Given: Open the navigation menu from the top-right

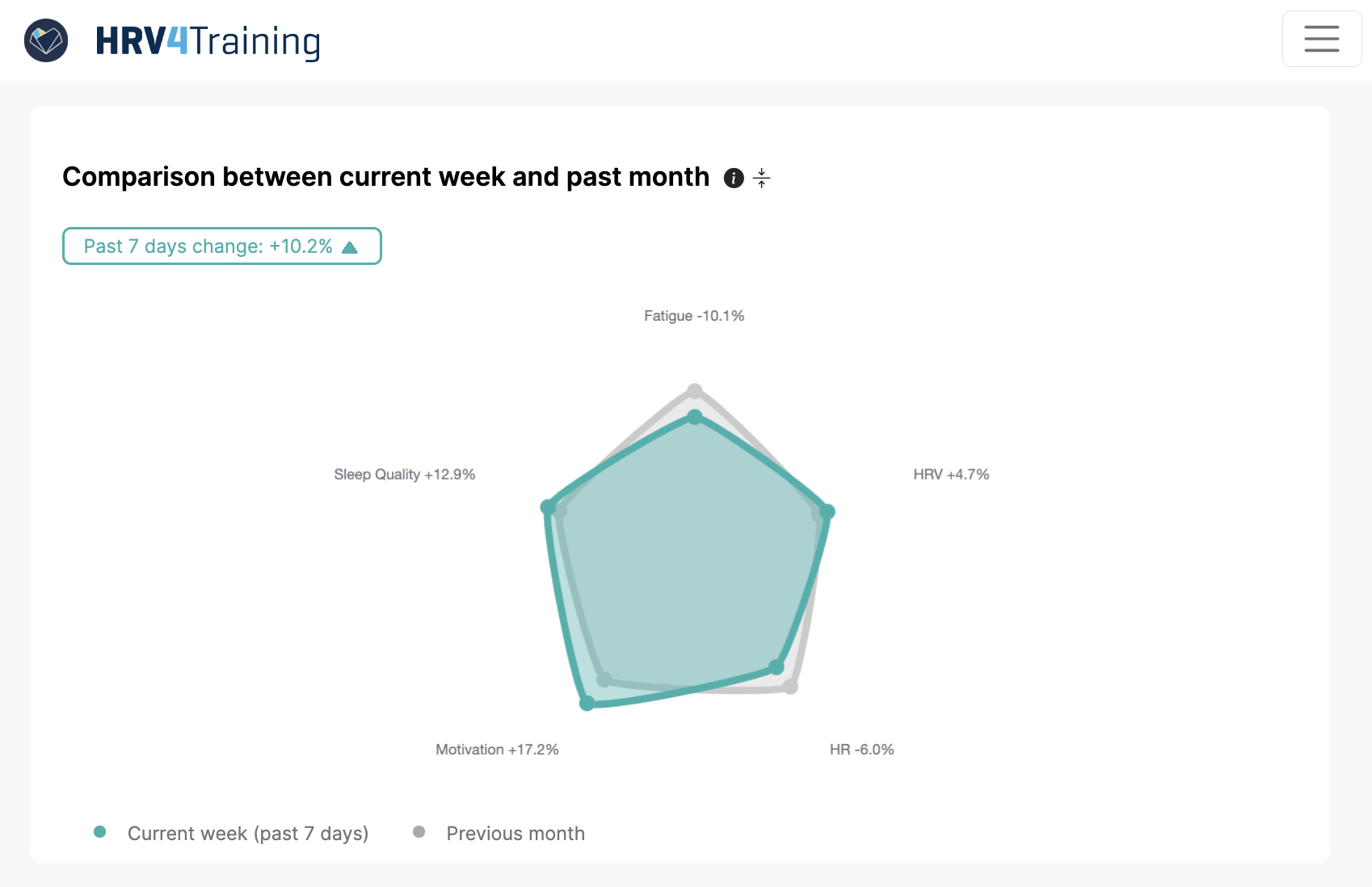Looking at the screenshot, I should tap(1322, 38).
